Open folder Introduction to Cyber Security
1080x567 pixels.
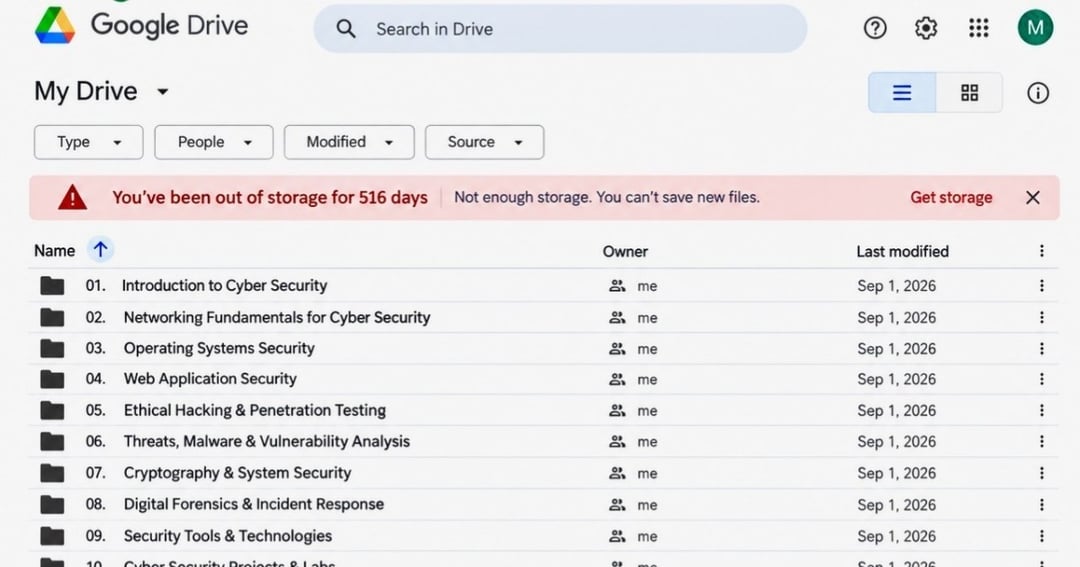(x=225, y=285)
